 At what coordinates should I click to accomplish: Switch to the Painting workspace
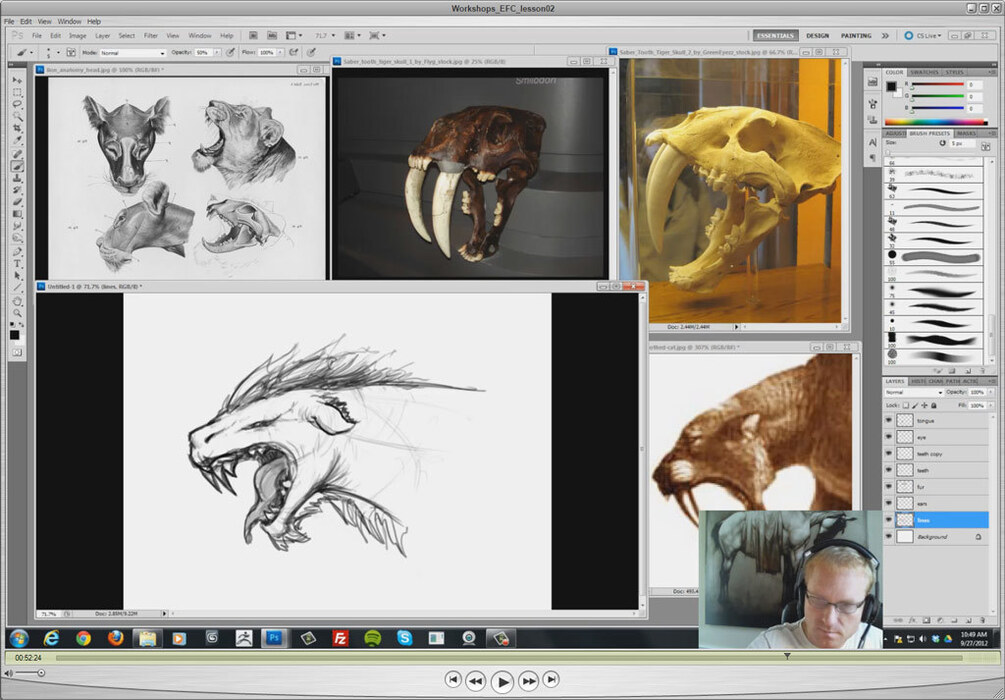(856, 35)
